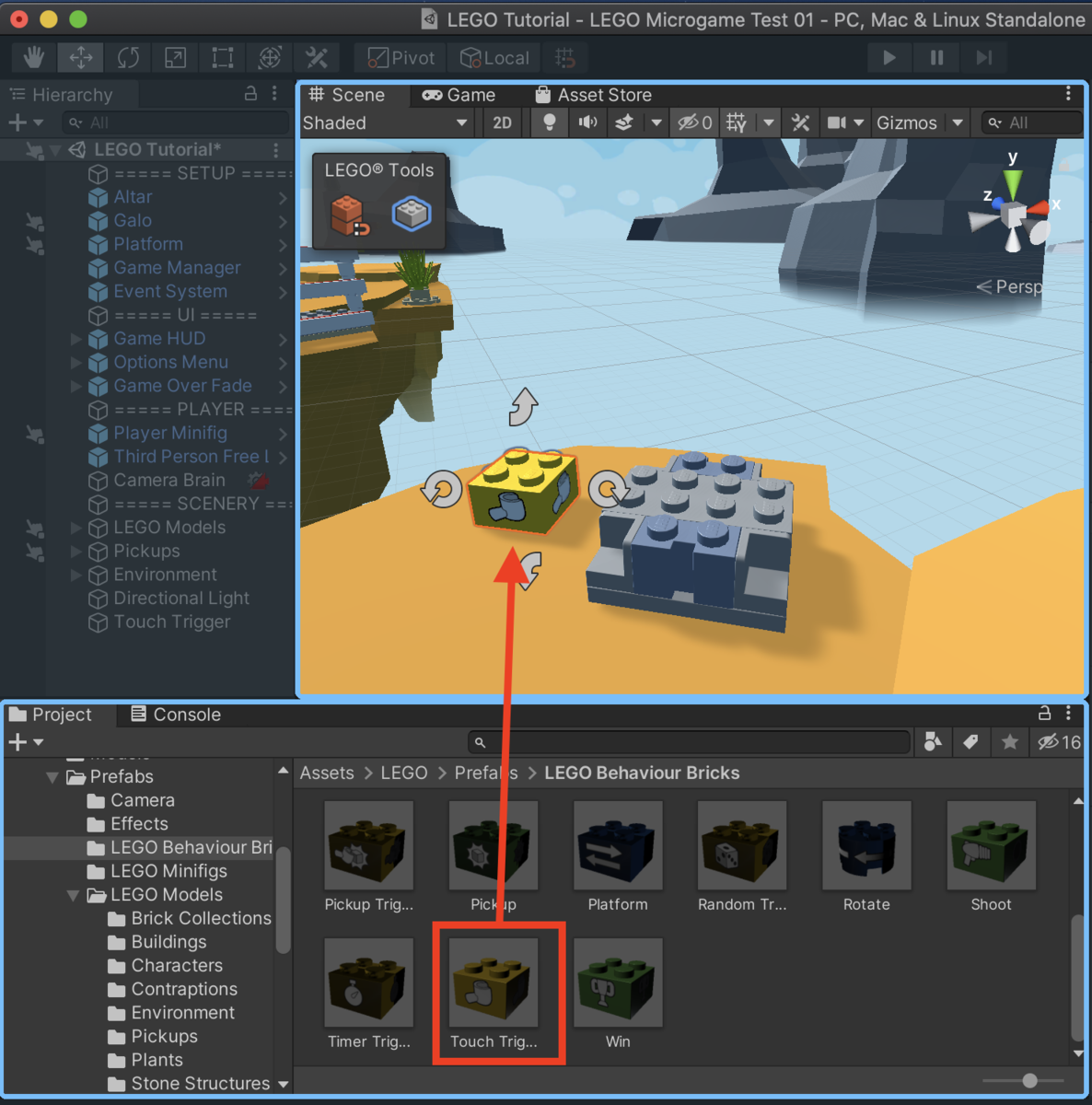The height and width of the screenshot is (1105, 1092).
Task: Select the Scale tool in toolbar
Action: (x=175, y=58)
